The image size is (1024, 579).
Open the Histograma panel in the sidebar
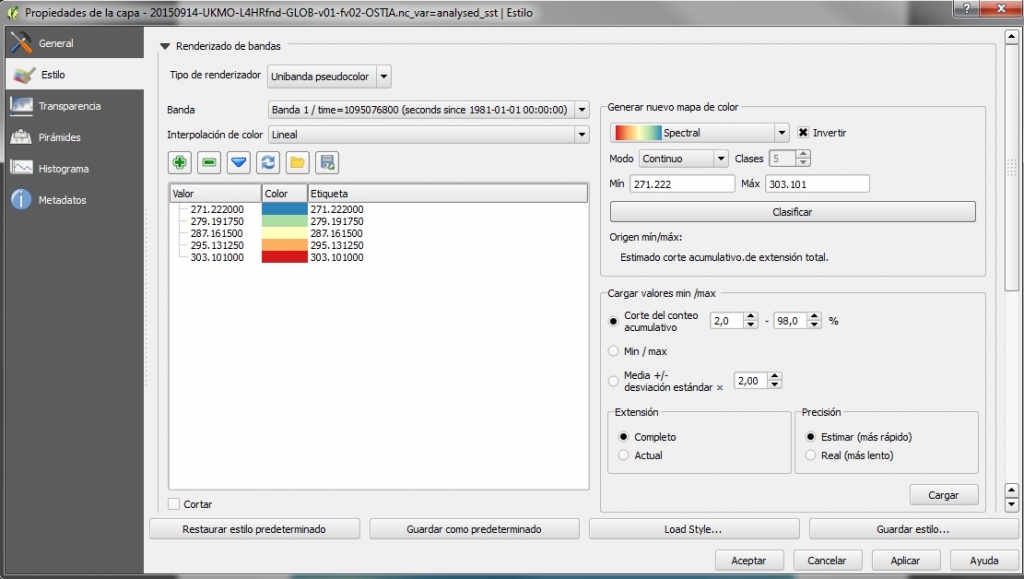pyautogui.click(x=63, y=169)
